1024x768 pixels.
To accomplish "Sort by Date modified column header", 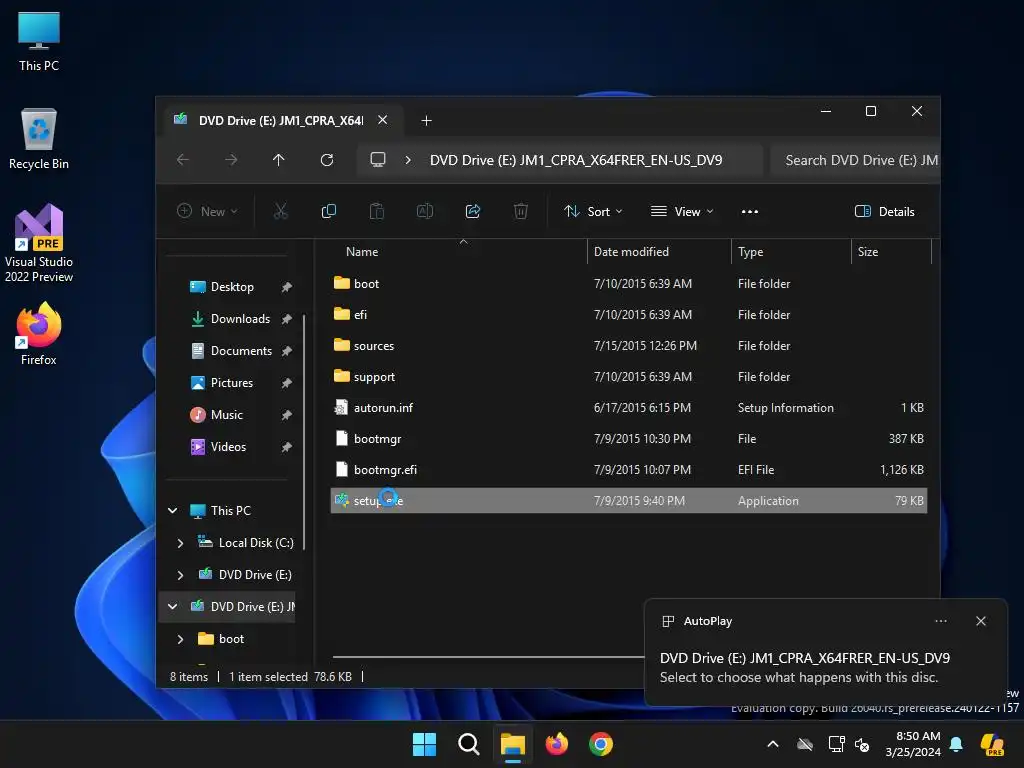I will (x=631, y=251).
